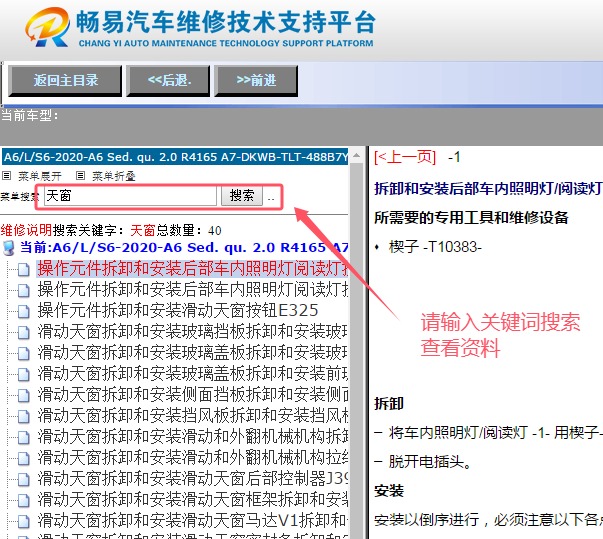The height and width of the screenshot is (539, 603).
Task: Open 滑动天窗拆卸和安装挡风板 item
Action: point(193,416)
